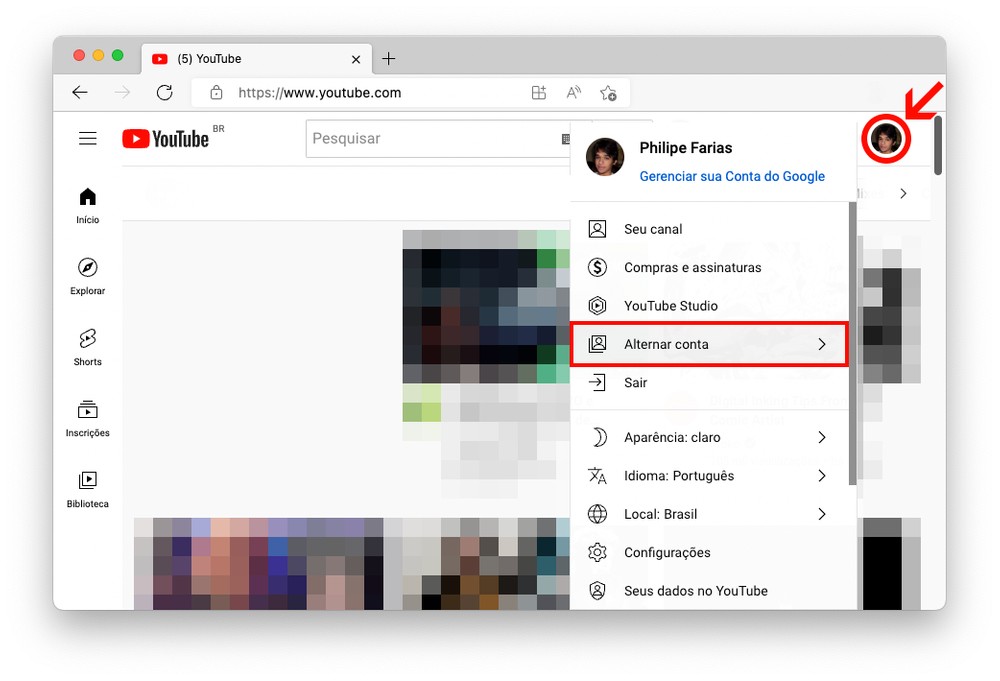Expand Aparência: claro option
Viewport: 1000px width, 681px height.
point(709,437)
